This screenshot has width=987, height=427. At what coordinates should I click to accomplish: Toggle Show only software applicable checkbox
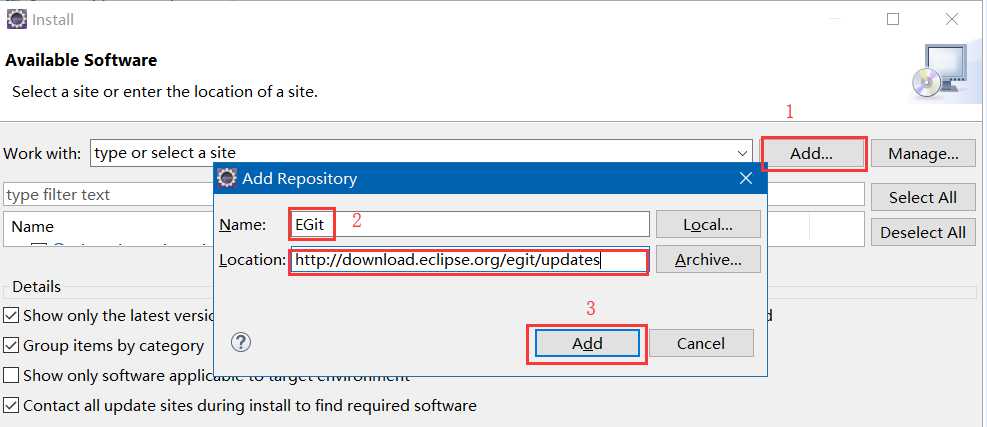[11, 375]
